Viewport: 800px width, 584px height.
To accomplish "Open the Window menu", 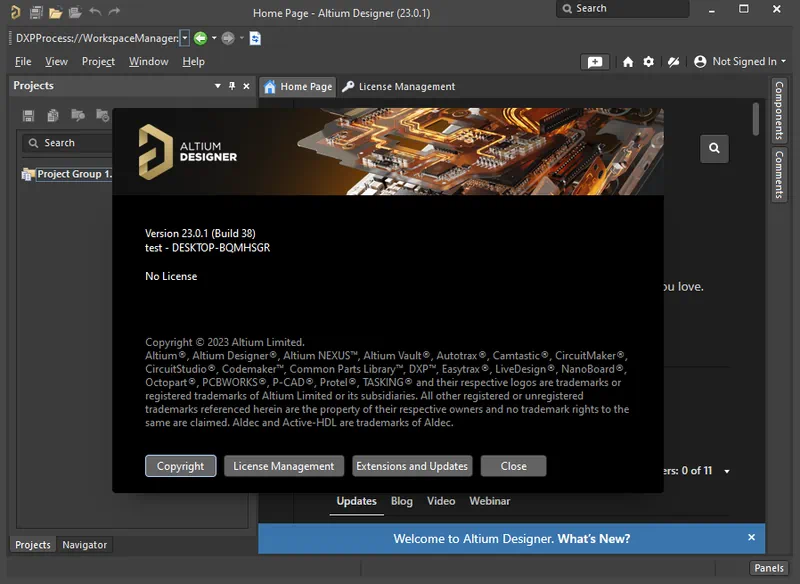I will tap(148, 62).
